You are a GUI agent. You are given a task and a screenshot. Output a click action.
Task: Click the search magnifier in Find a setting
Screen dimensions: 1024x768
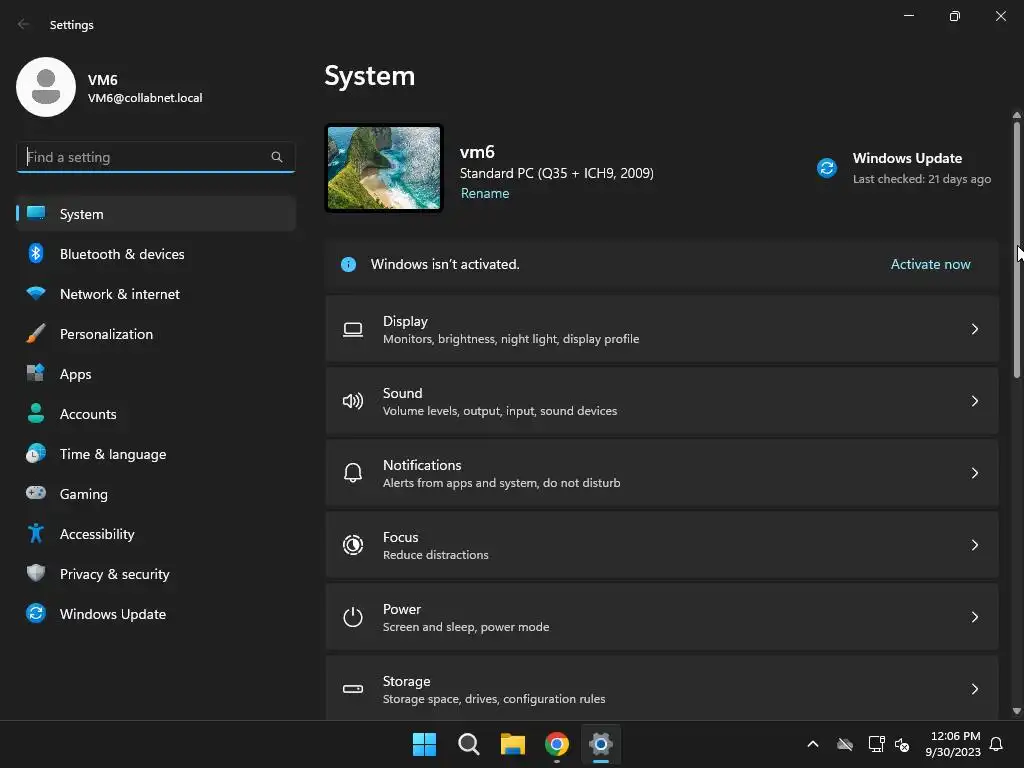tap(277, 157)
